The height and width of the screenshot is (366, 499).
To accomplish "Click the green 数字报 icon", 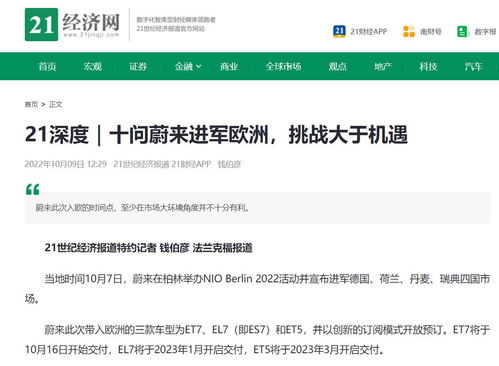I will pos(462,32).
